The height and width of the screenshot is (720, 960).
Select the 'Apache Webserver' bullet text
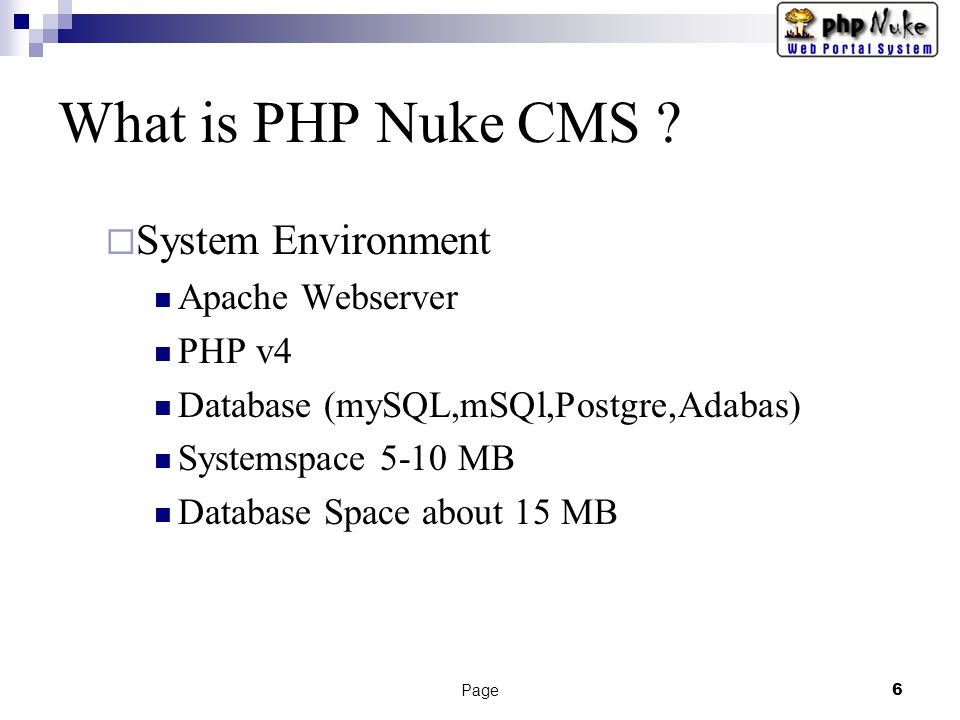(318, 299)
